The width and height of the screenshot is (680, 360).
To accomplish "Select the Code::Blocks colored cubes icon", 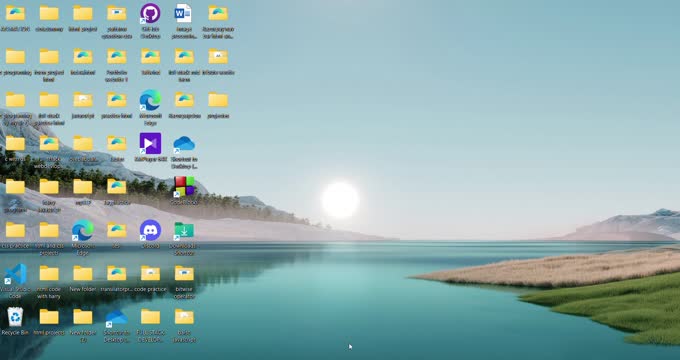I will coord(184,187).
